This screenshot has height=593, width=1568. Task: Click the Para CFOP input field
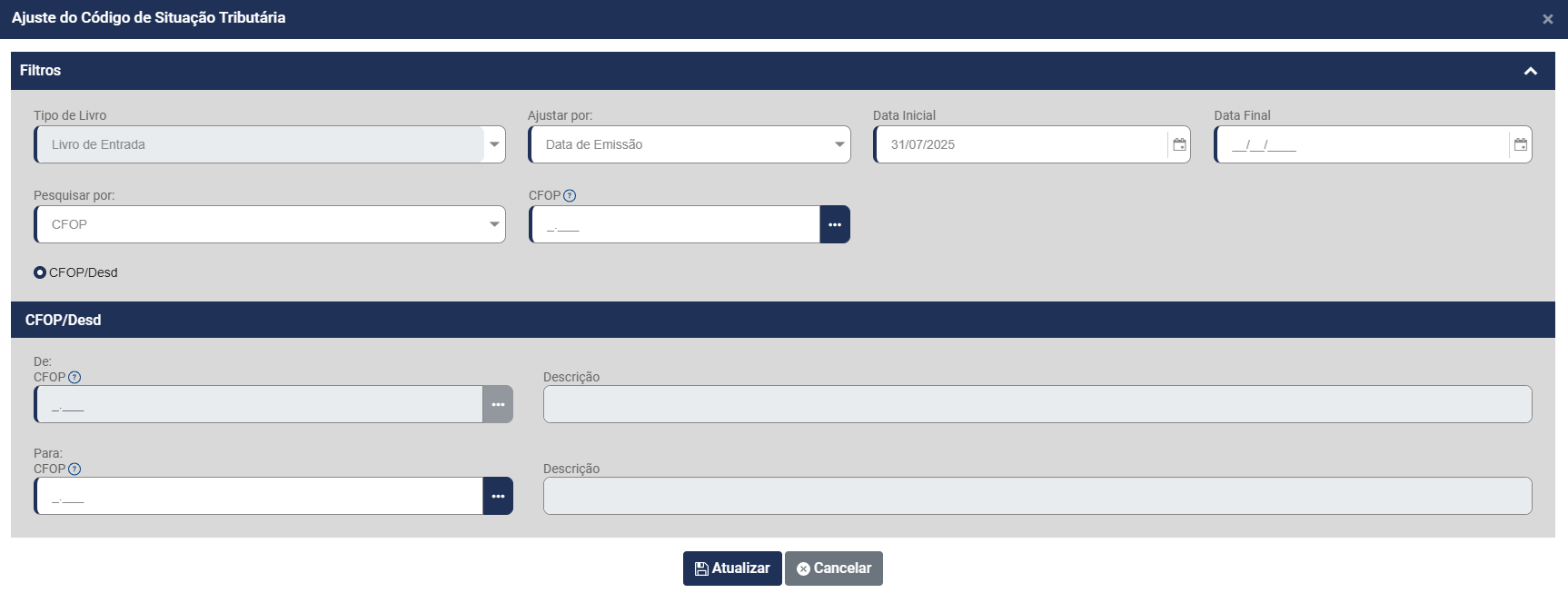[x=258, y=496]
